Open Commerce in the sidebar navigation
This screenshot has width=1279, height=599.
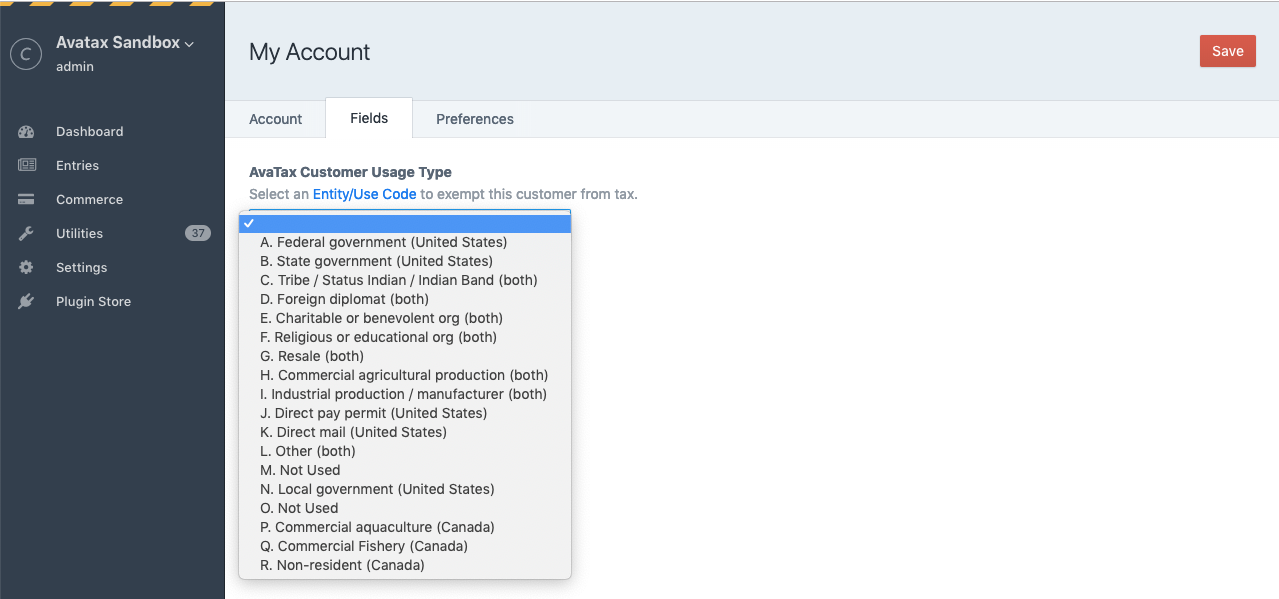point(89,200)
